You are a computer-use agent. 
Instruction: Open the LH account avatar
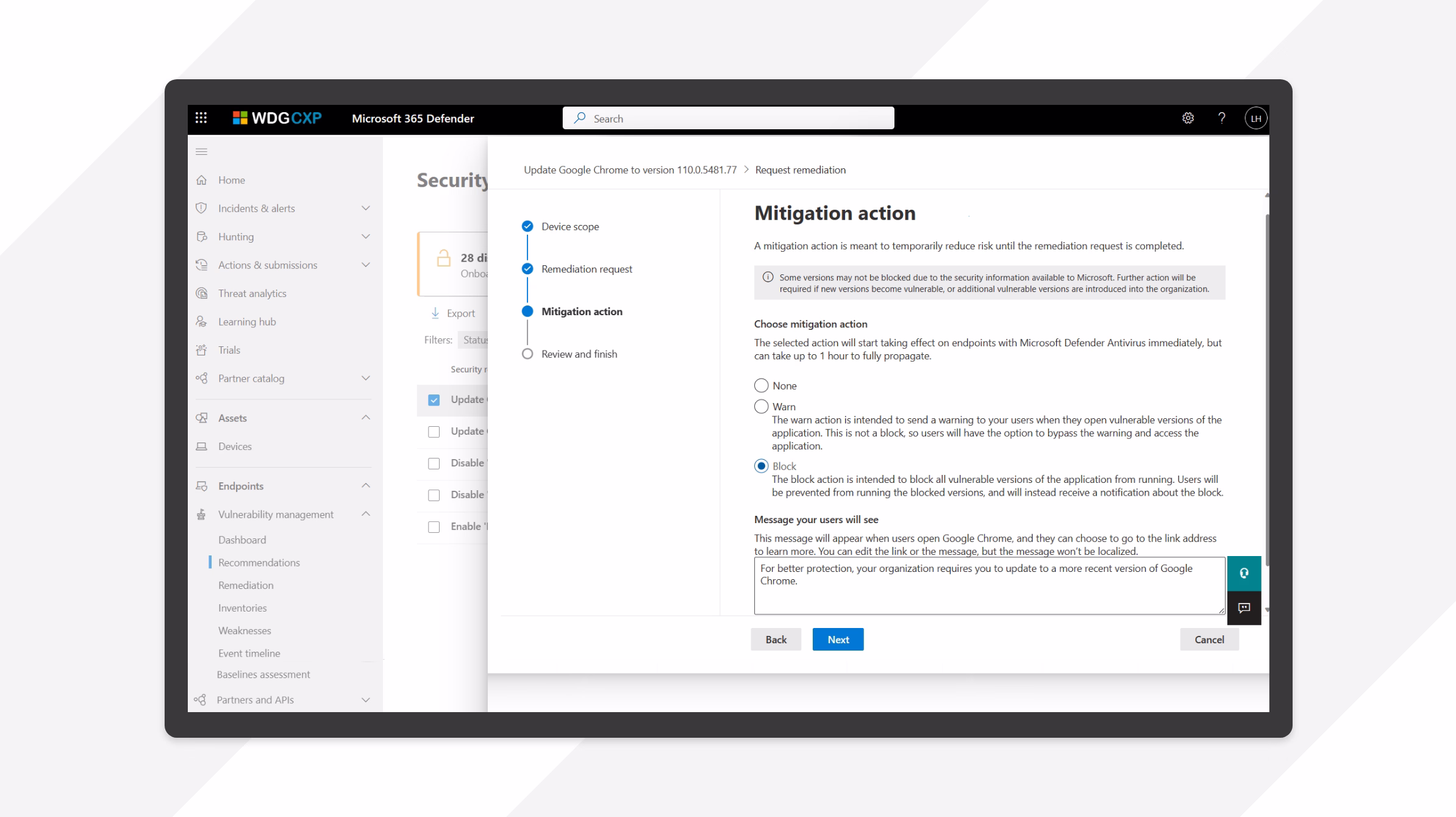click(x=1255, y=118)
